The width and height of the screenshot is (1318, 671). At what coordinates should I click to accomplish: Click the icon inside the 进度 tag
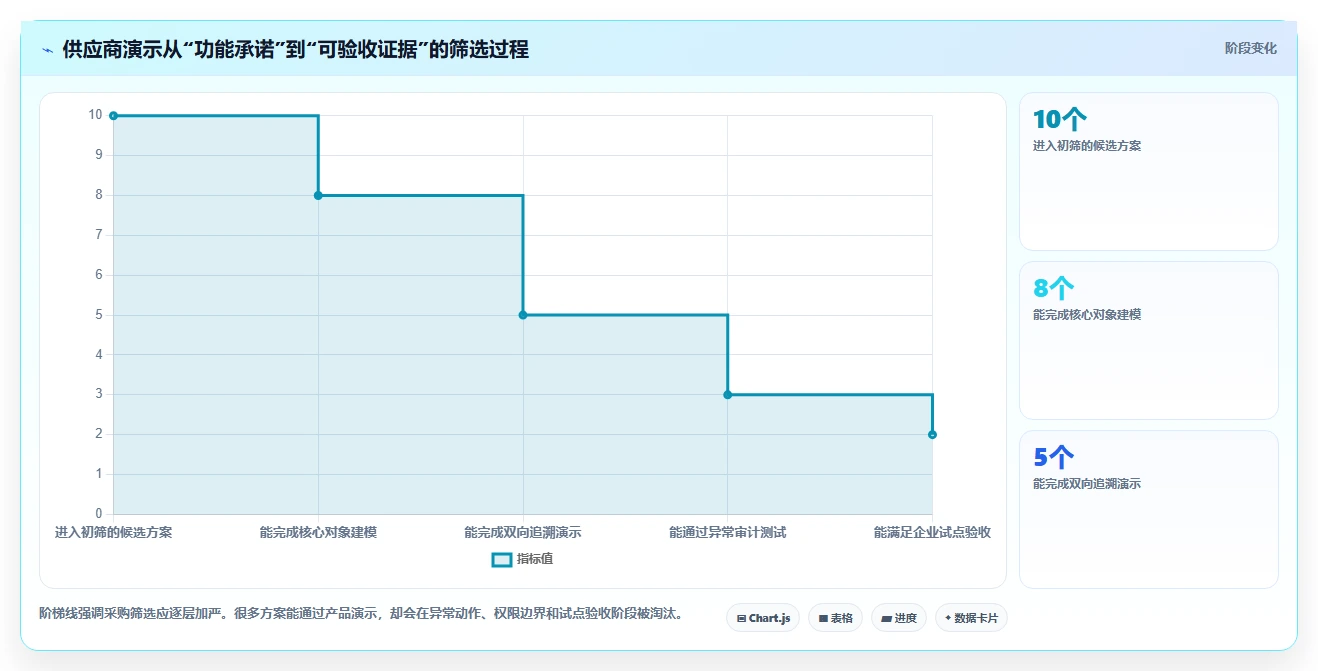pos(886,619)
